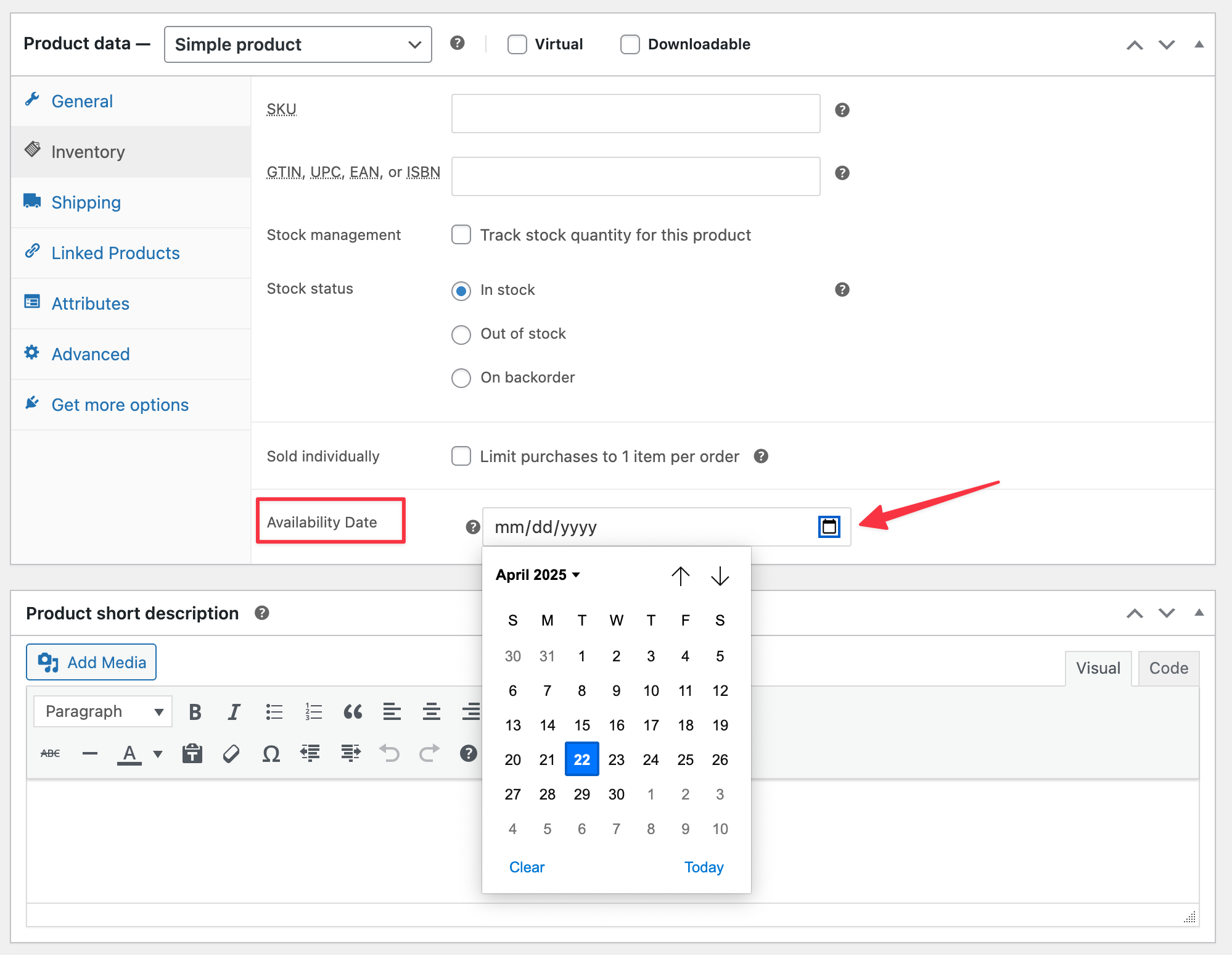Open the General tab
The image size is (1232, 955).
click(x=131, y=101)
